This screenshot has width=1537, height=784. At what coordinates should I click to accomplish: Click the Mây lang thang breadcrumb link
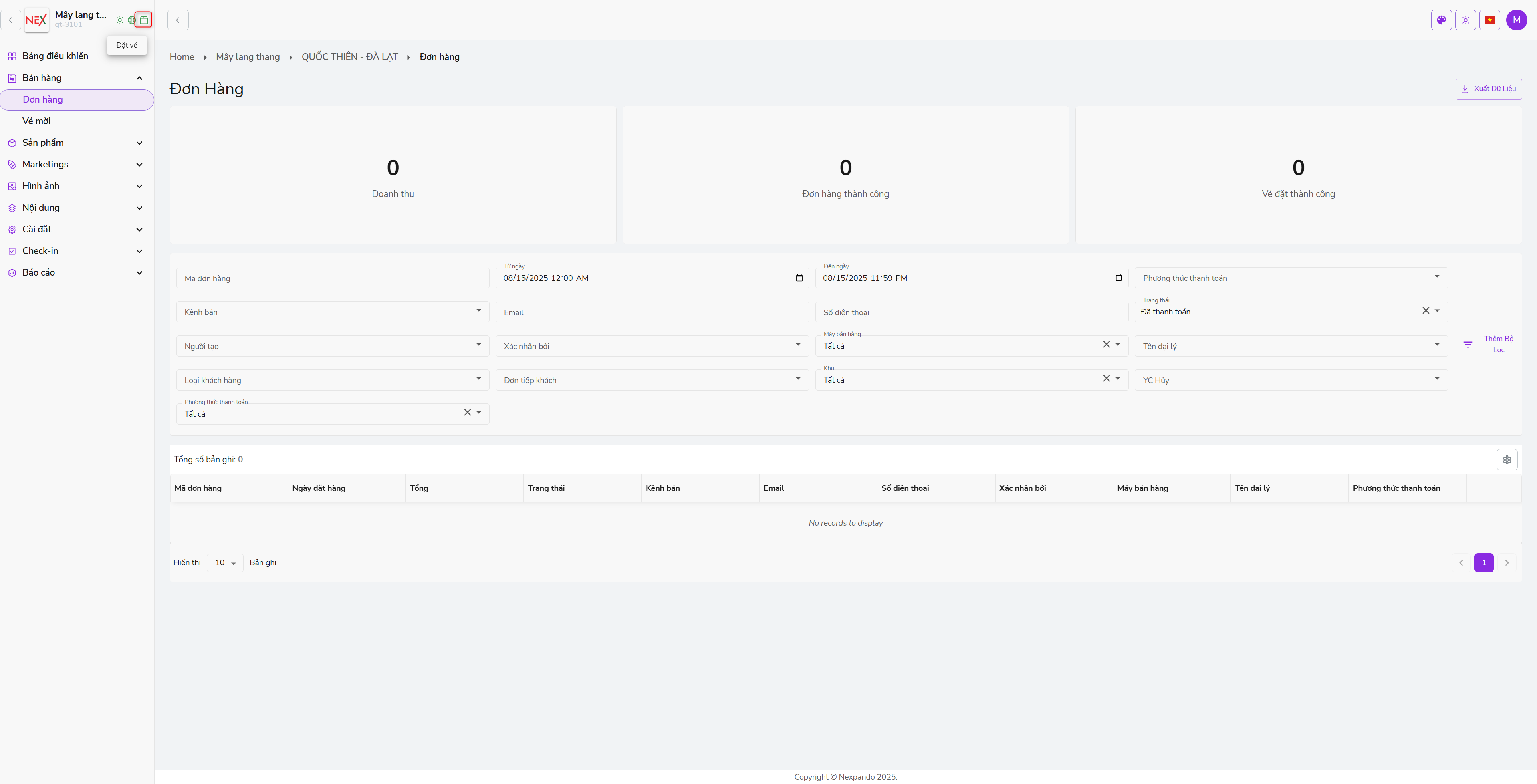[x=248, y=56]
